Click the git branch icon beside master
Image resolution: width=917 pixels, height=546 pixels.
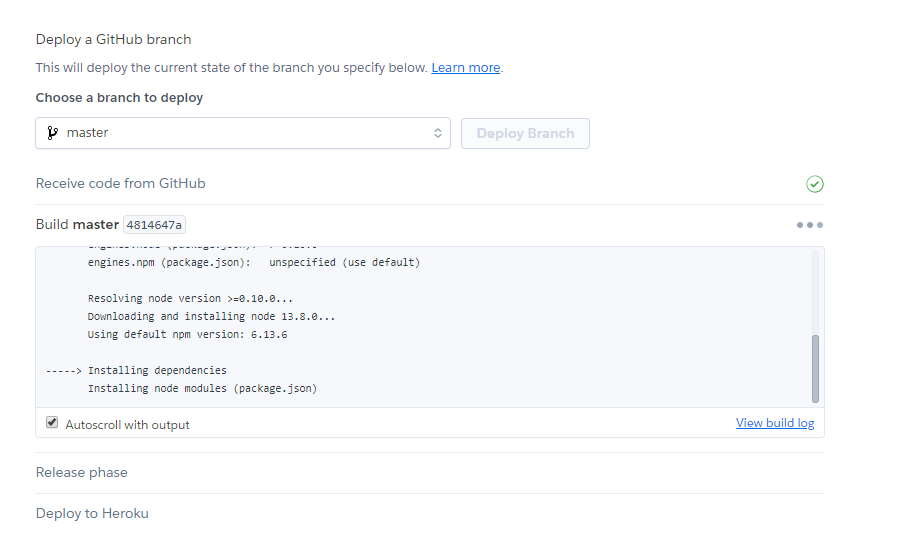53,133
